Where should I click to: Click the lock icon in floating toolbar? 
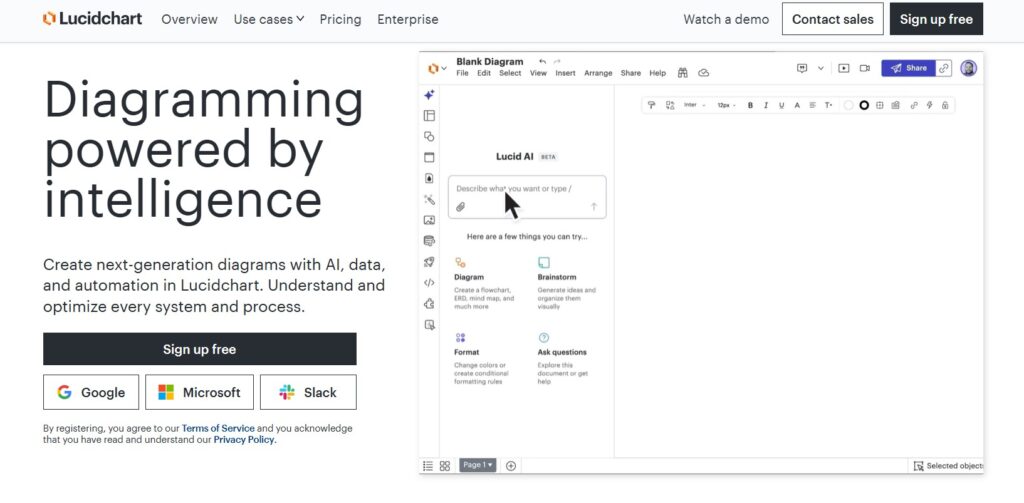(944, 105)
